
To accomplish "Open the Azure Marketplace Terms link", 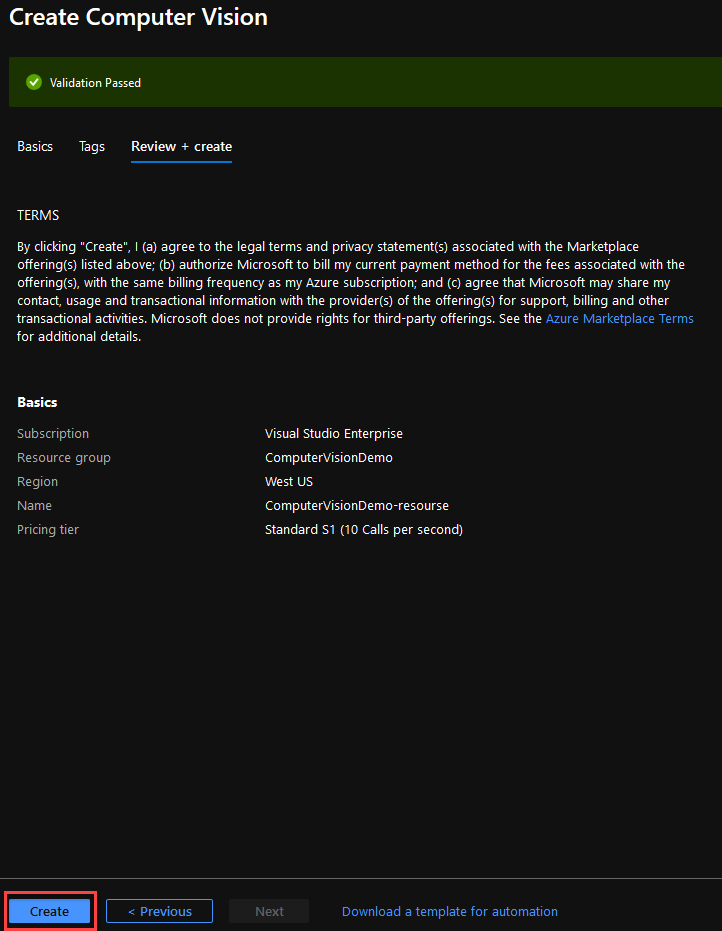I will pos(619,318).
